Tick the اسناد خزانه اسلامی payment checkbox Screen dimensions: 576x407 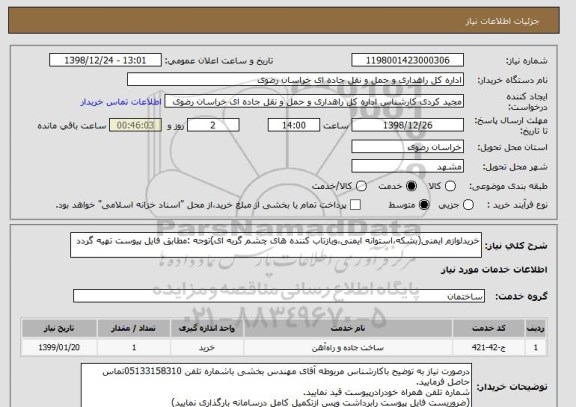pos(355,205)
